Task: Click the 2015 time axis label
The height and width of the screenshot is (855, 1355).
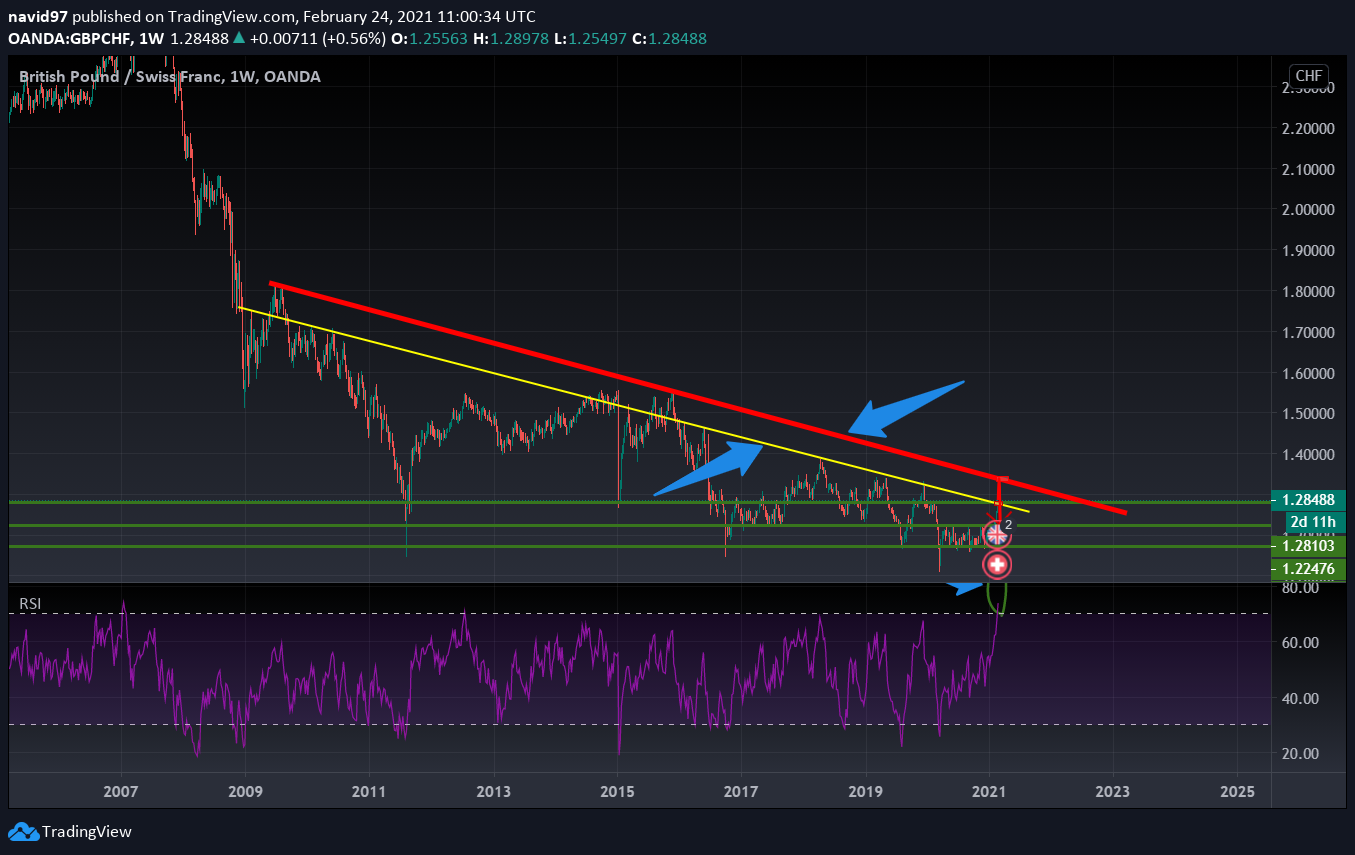Action: [x=617, y=791]
